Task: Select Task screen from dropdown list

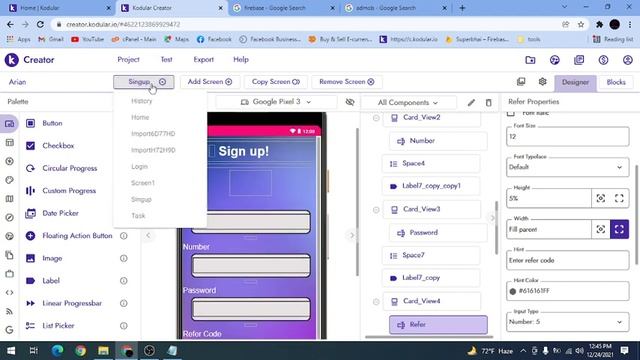Action: click(x=138, y=216)
